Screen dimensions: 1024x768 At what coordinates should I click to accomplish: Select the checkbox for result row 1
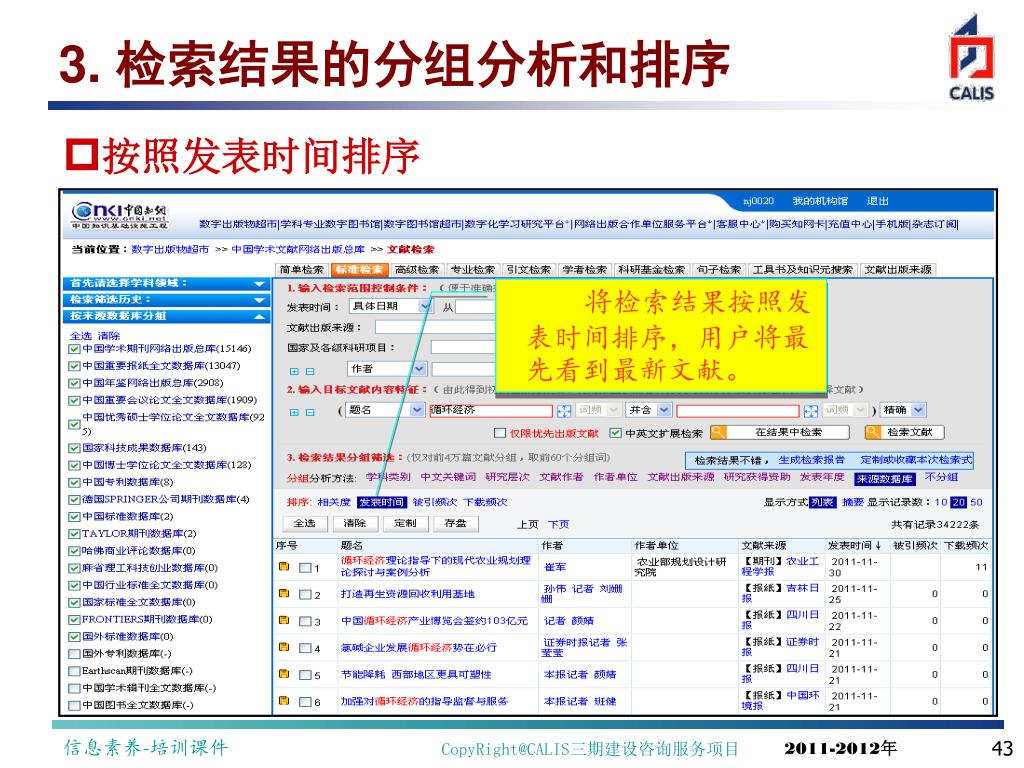pyautogui.click(x=305, y=568)
